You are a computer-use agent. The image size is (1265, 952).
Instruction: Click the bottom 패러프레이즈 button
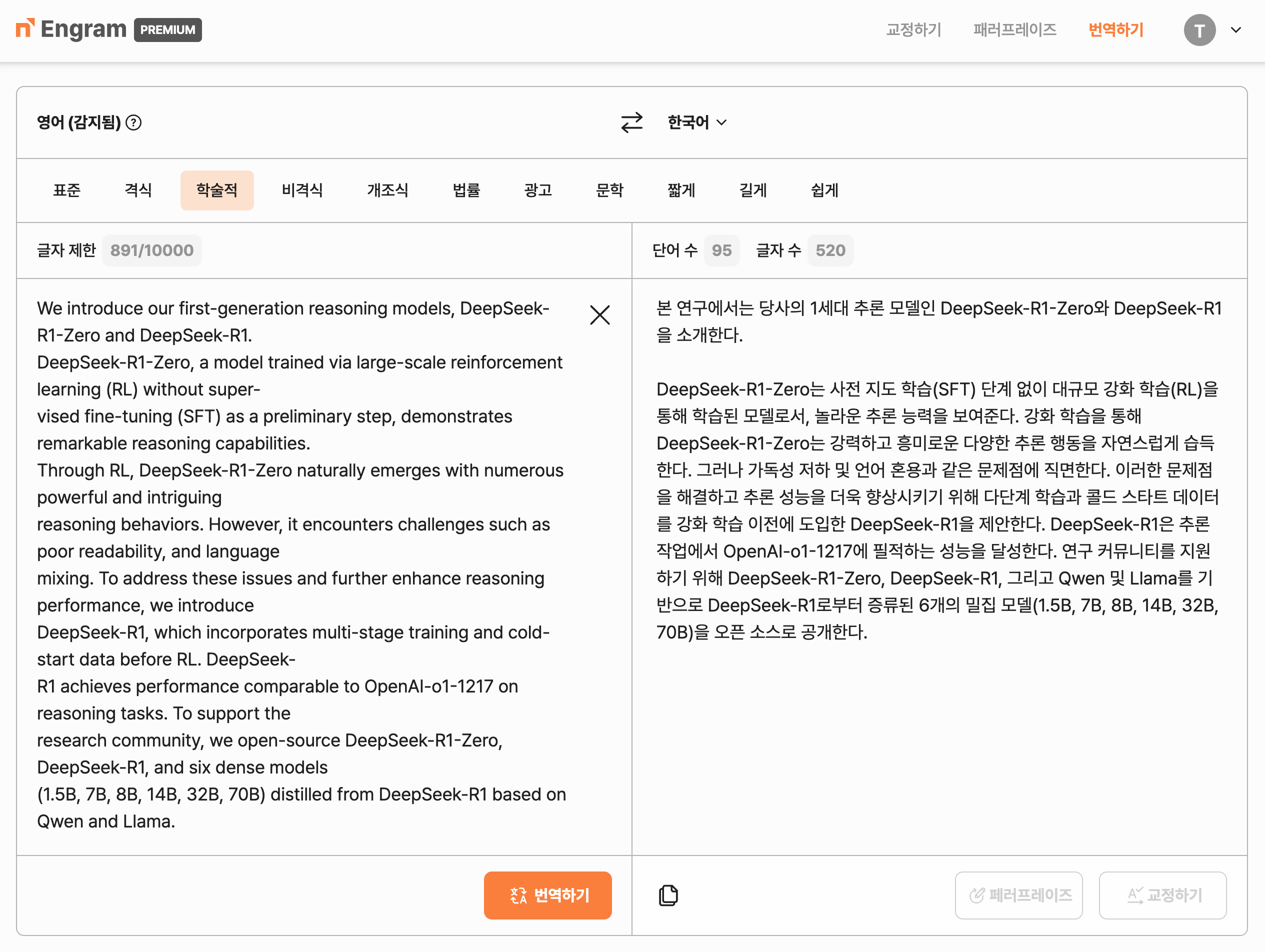click(x=1018, y=895)
